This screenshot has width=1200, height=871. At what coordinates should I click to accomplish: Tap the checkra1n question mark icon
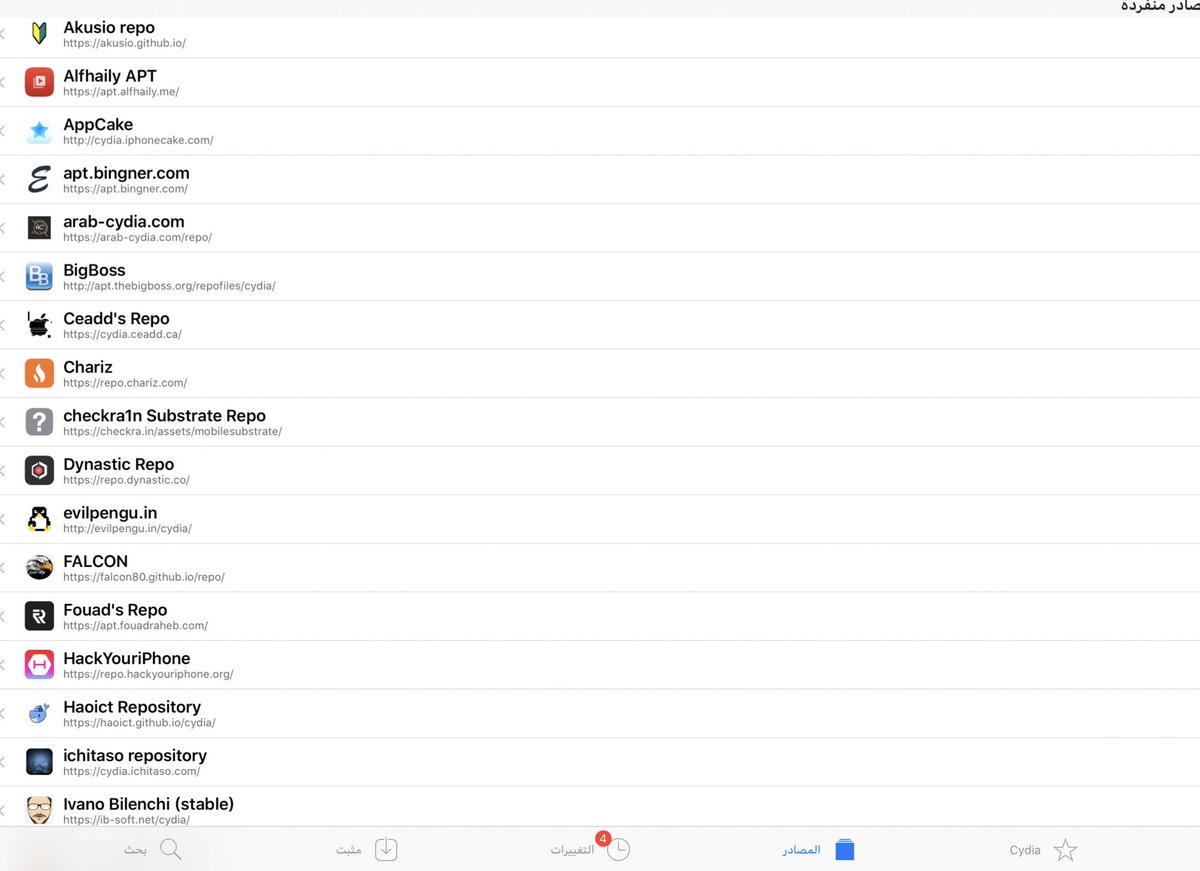click(x=39, y=422)
